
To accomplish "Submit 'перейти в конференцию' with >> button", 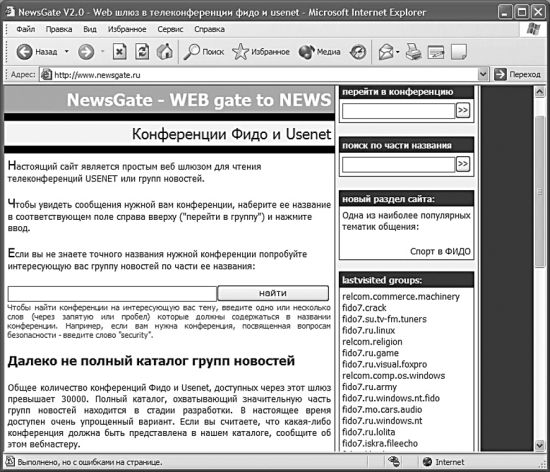I will (463, 110).
